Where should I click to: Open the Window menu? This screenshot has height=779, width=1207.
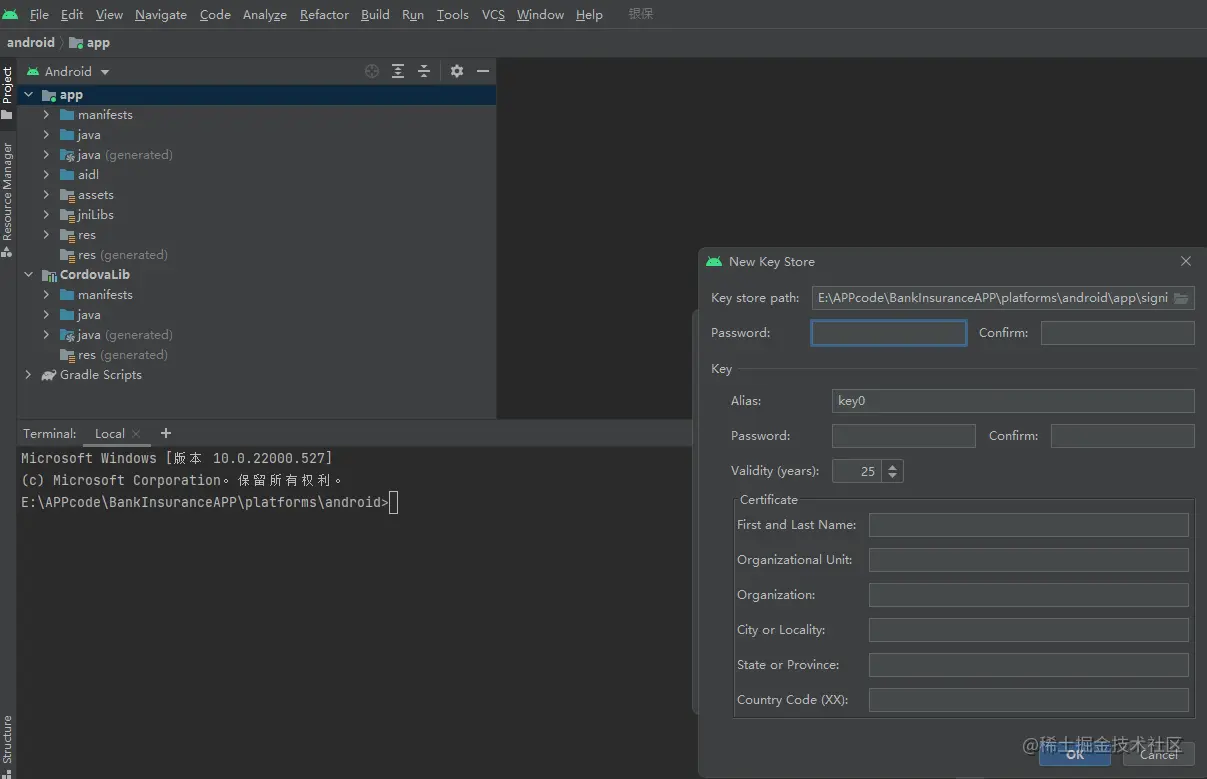click(540, 15)
